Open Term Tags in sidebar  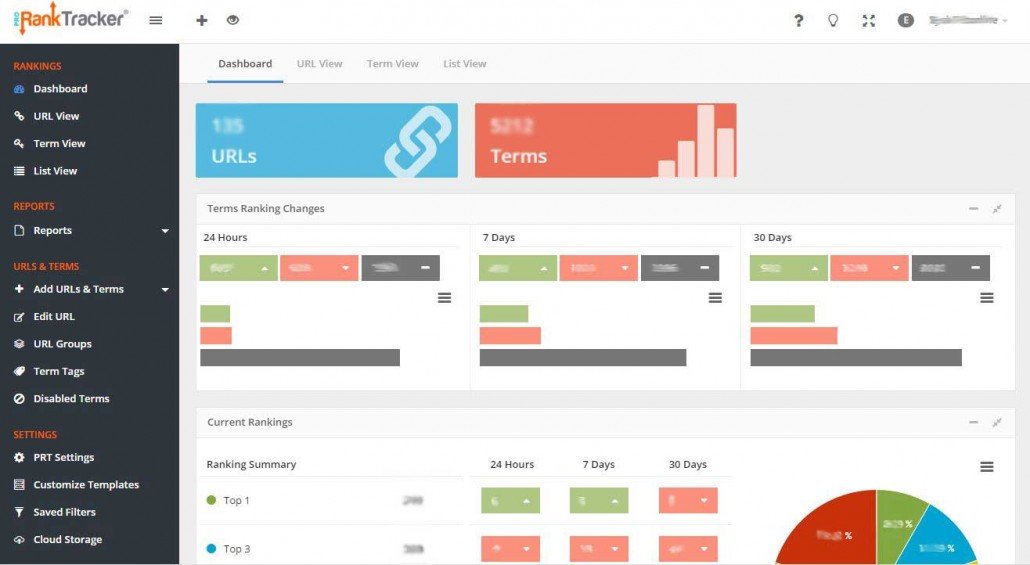tap(58, 371)
